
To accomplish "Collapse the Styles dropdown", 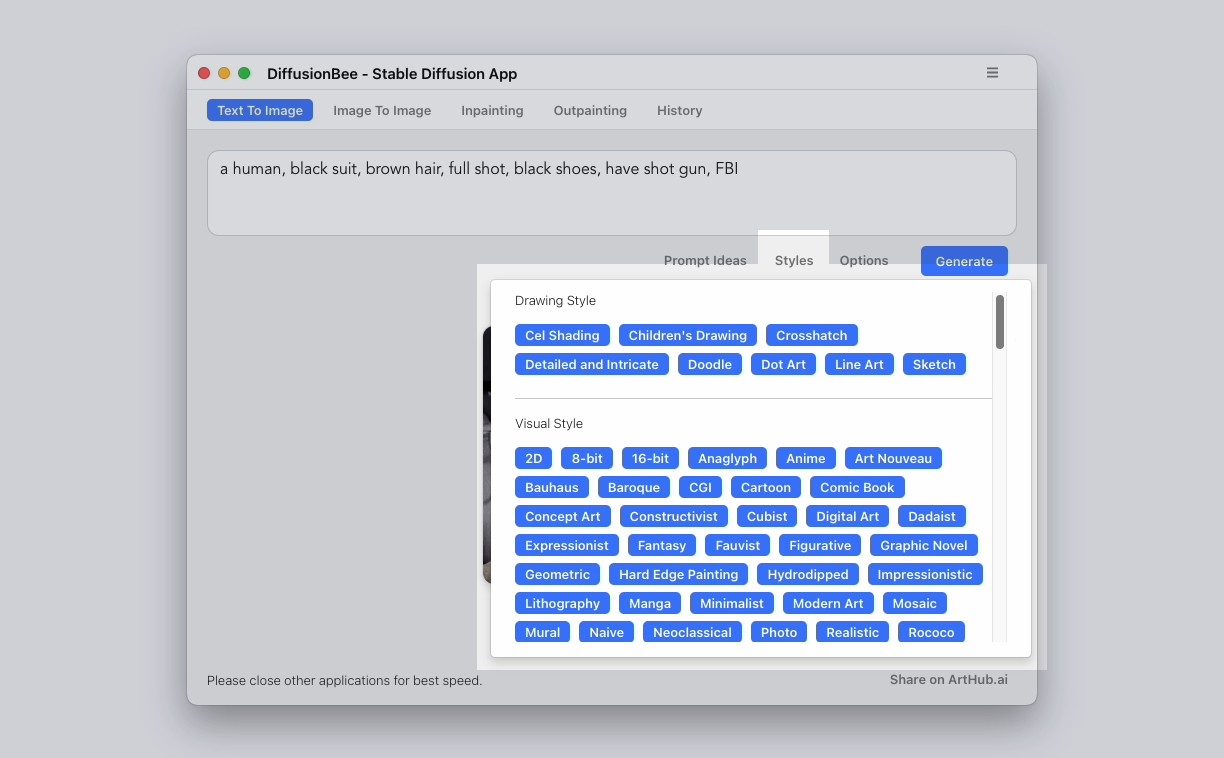I will point(794,260).
